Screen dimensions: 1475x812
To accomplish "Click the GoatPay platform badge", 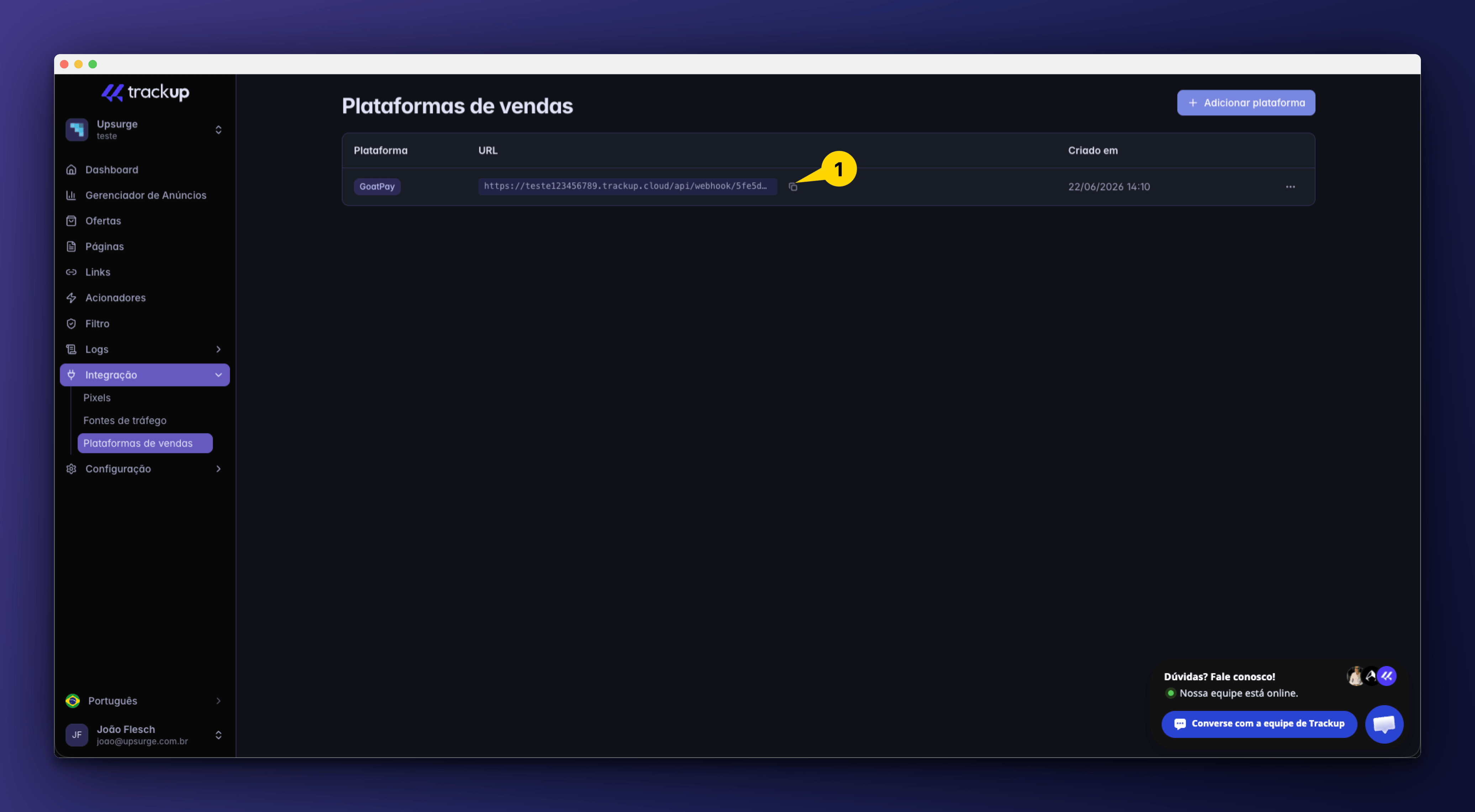I will click(x=377, y=187).
